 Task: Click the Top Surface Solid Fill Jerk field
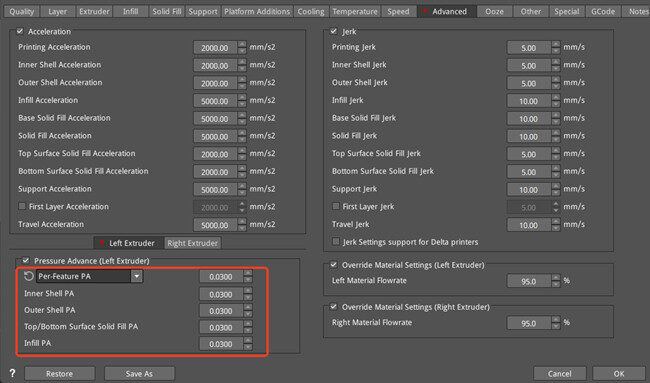(529, 154)
